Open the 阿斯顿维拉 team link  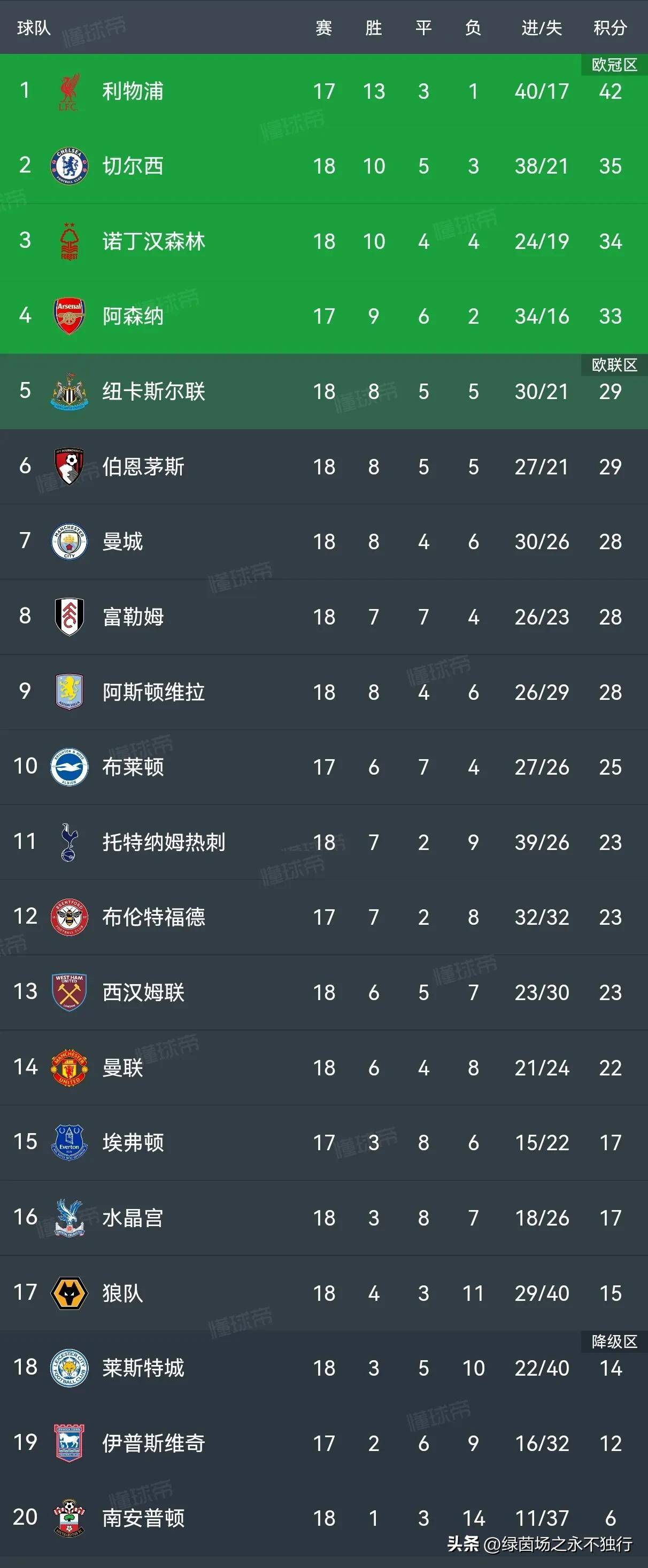153,692
